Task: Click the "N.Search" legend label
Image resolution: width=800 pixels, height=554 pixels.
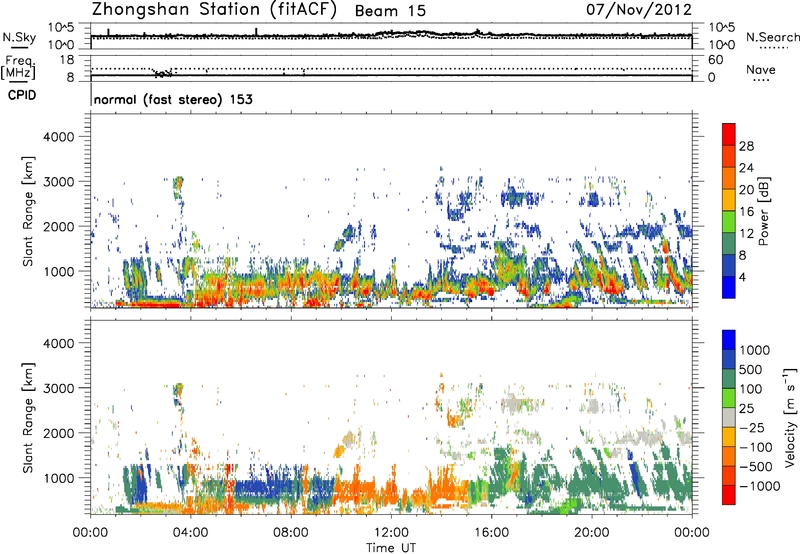Action: pos(773,37)
